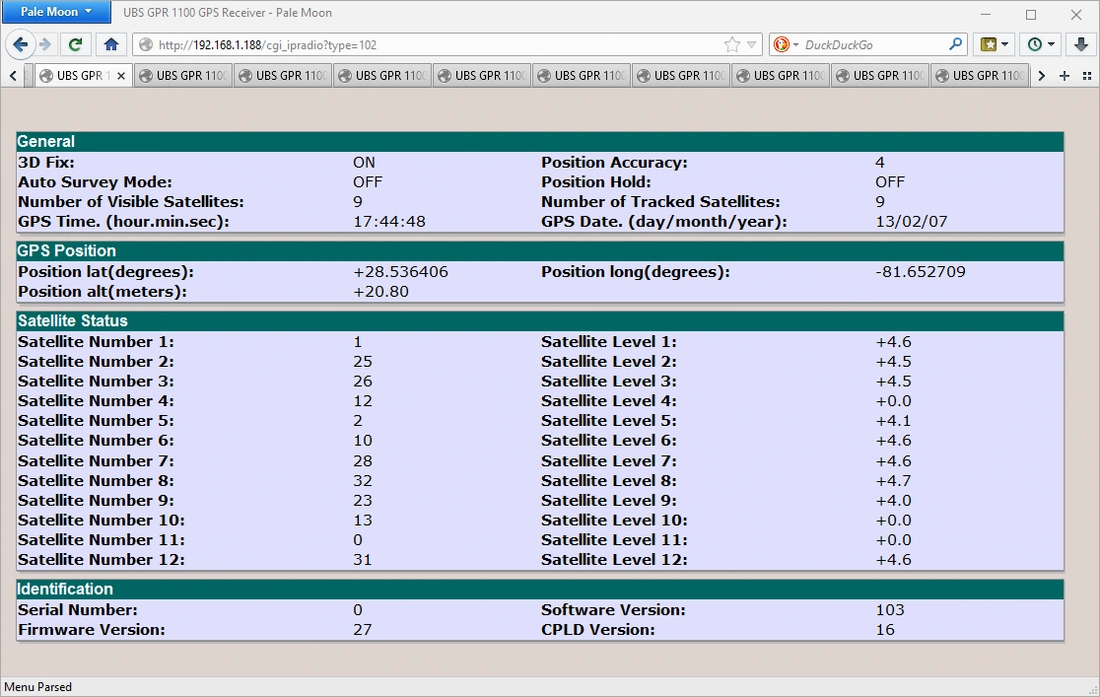Image resolution: width=1100 pixels, height=697 pixels.
Task: Click the CPLD Version value 16
Action: click(x=885, y=629)
